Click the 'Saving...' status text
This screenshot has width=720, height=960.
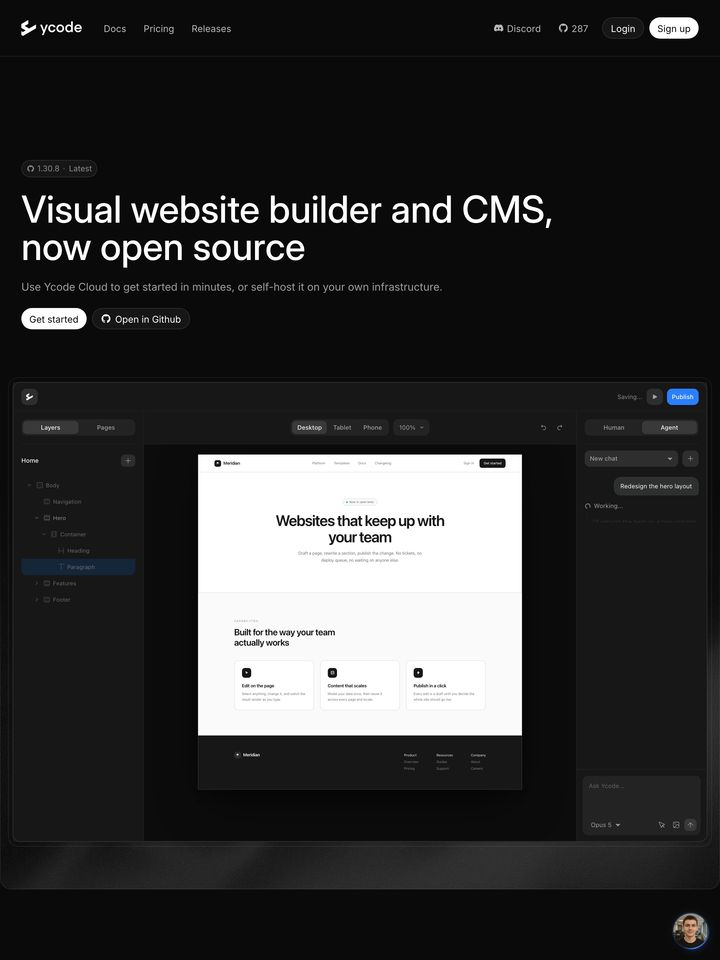point(629,397)
